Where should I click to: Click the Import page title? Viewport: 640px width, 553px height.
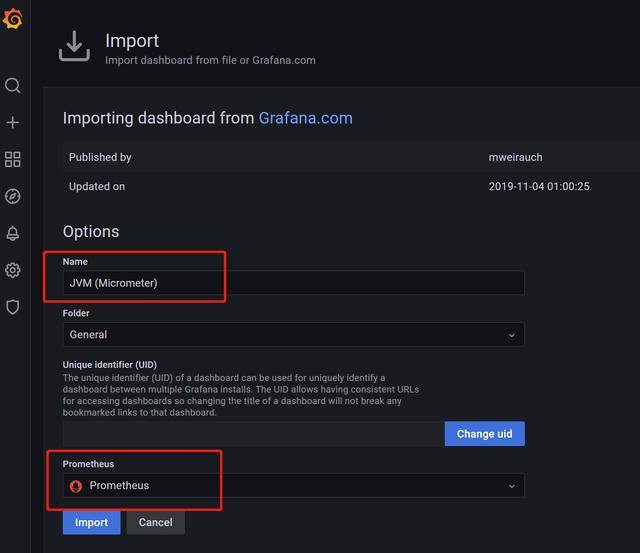tap(132, 41)
